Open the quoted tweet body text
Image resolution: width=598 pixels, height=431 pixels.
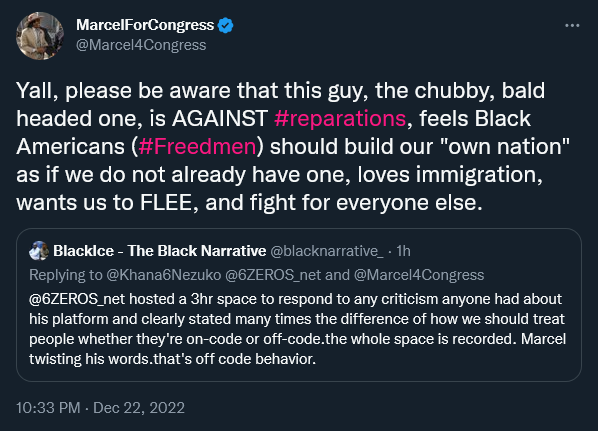point(297,329)
